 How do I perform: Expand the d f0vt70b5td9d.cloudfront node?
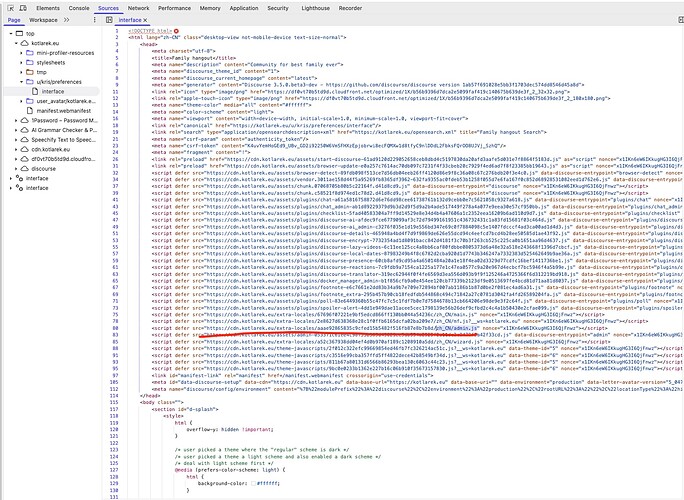coord(16,159)
